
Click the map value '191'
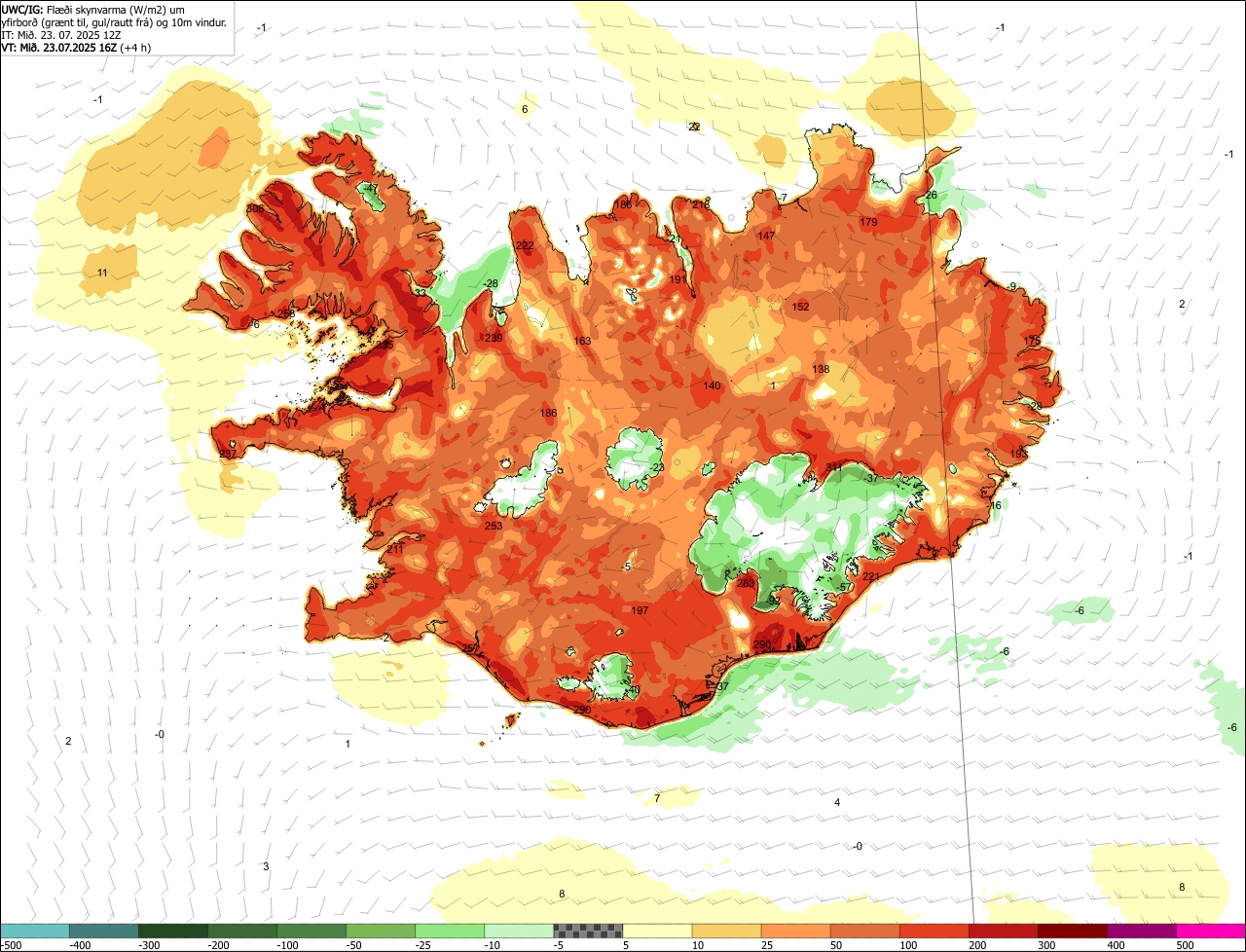coord(678,279)
